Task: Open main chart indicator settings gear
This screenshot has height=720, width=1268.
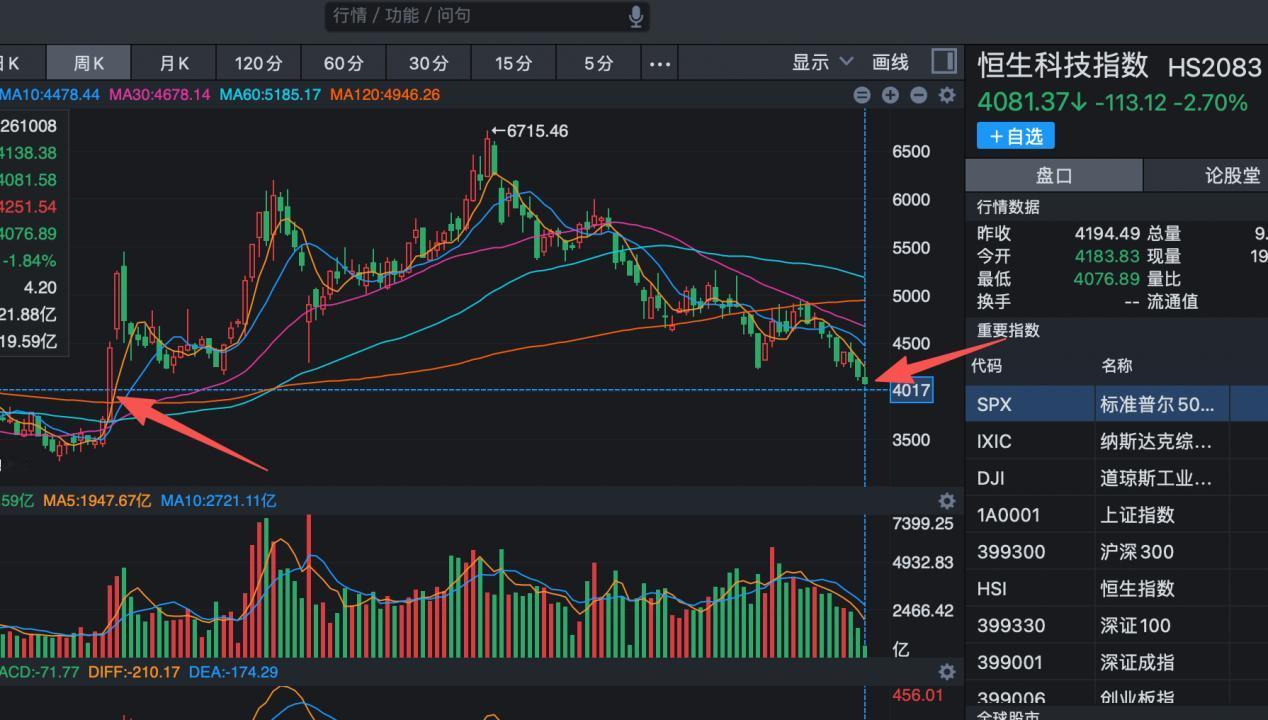Action: coord(946,95)
